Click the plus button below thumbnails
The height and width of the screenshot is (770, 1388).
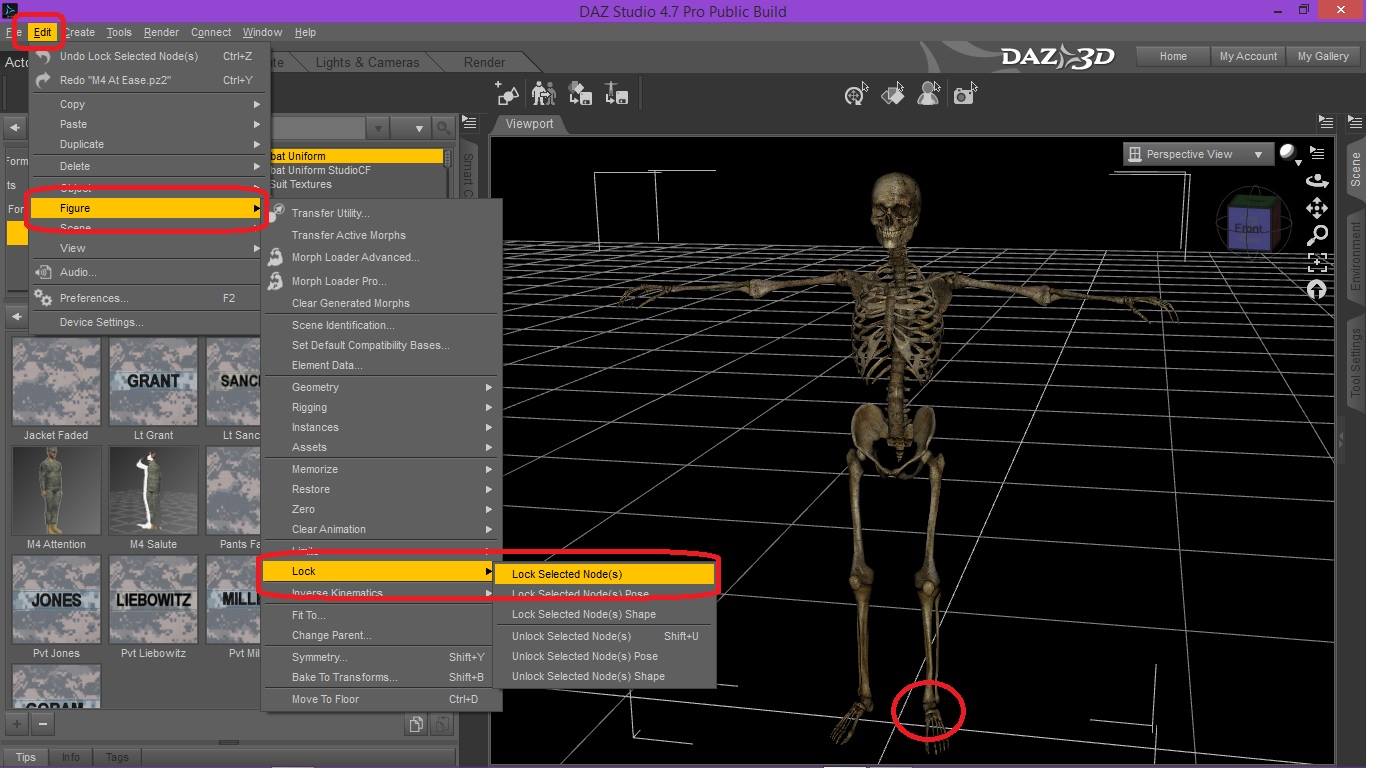(x=17, y=724)
